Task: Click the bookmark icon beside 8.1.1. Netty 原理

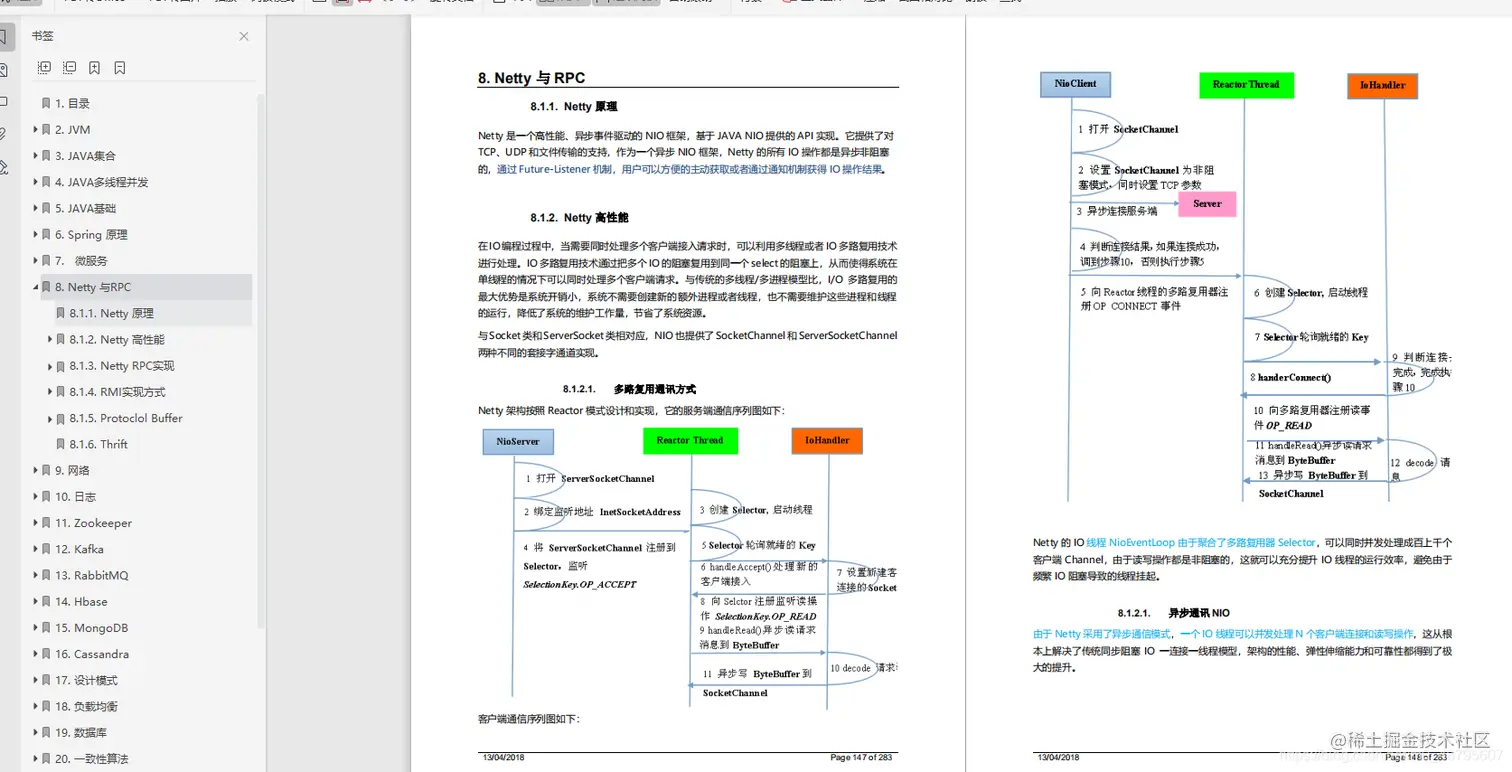Action: tap(61, 313)
